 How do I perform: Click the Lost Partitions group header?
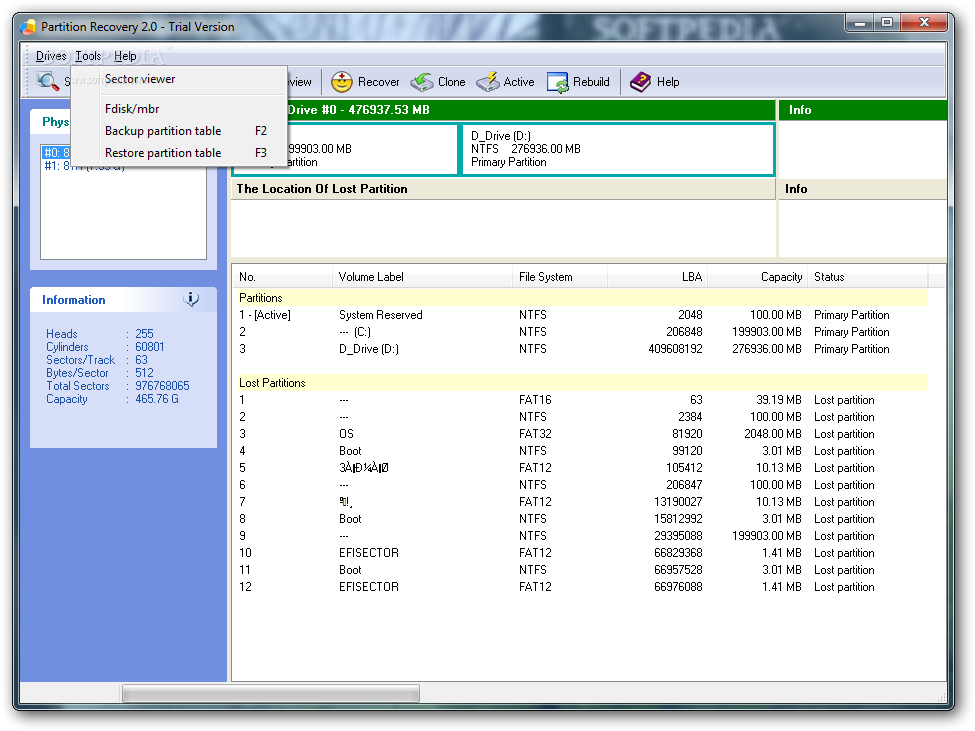581,383
